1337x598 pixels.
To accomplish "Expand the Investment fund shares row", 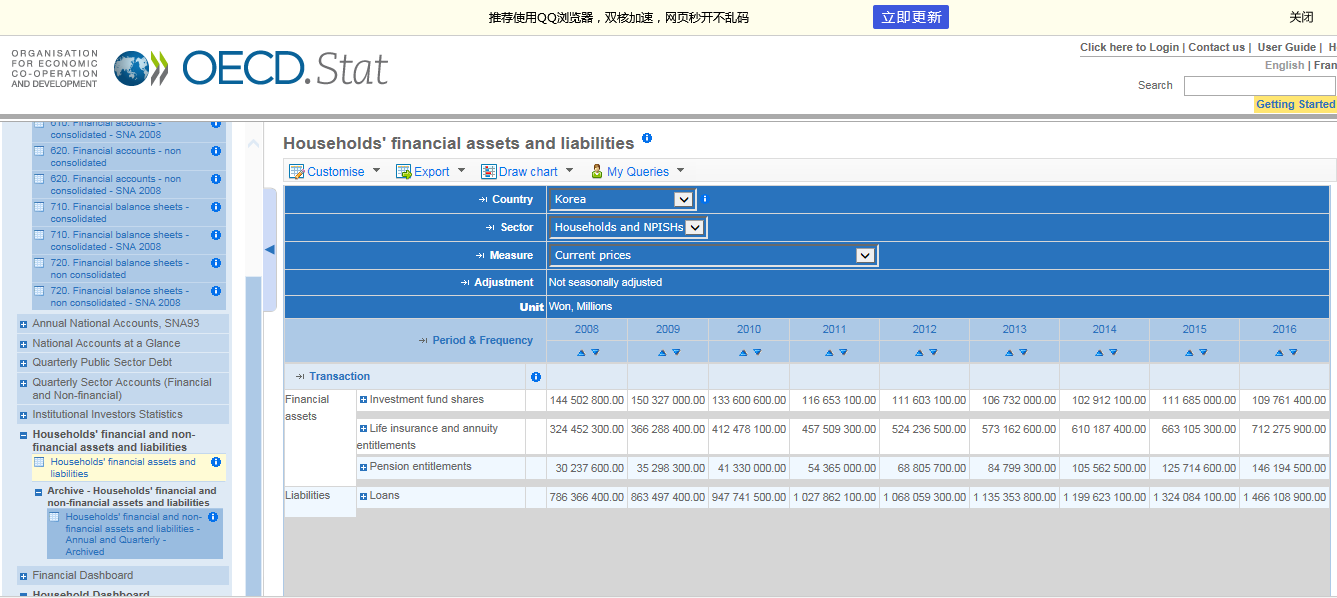I will pyautogui.click(x=364, y=400).
